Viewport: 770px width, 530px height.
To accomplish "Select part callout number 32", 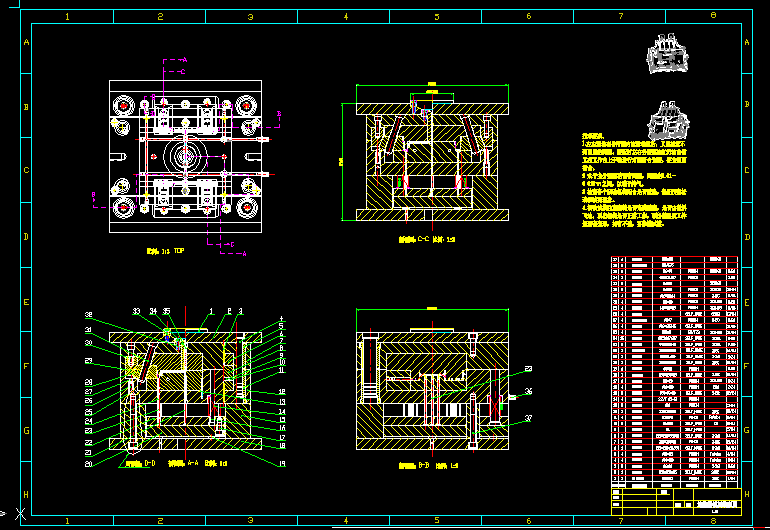I will tap(88, 315).
